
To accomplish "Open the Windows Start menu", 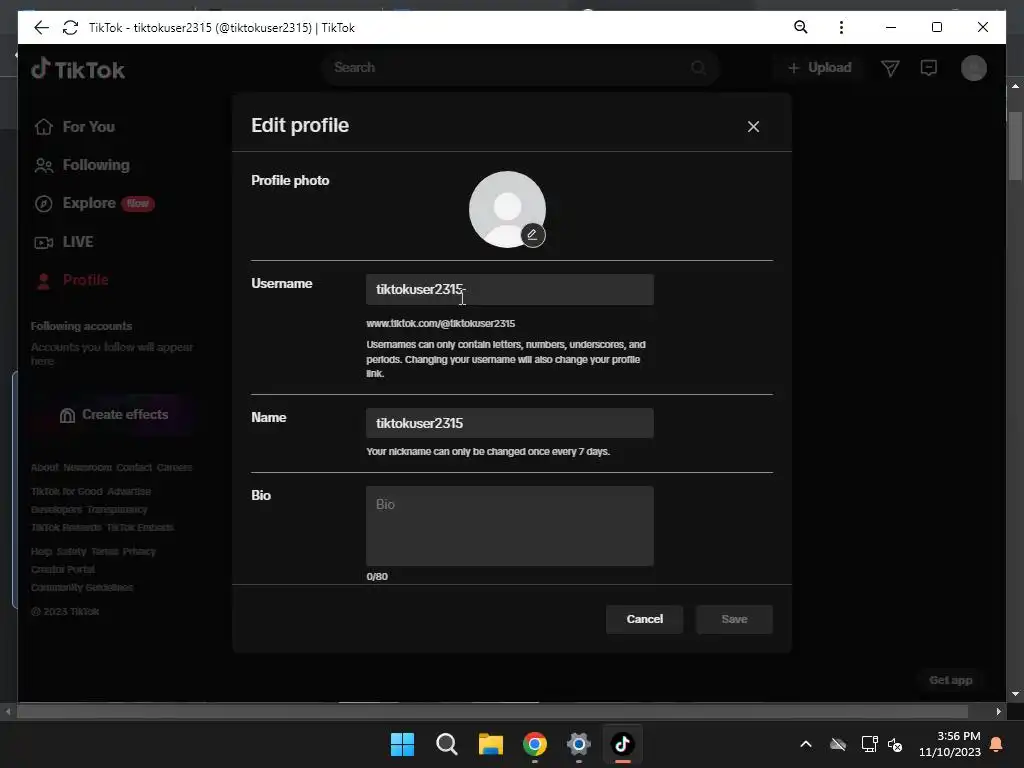I will [x=402, y=744].
